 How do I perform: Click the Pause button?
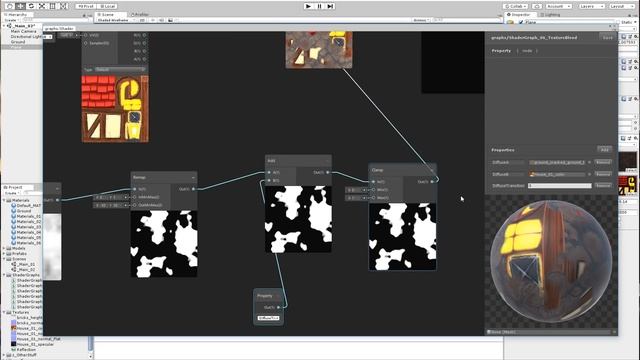[x=320, y=6]
